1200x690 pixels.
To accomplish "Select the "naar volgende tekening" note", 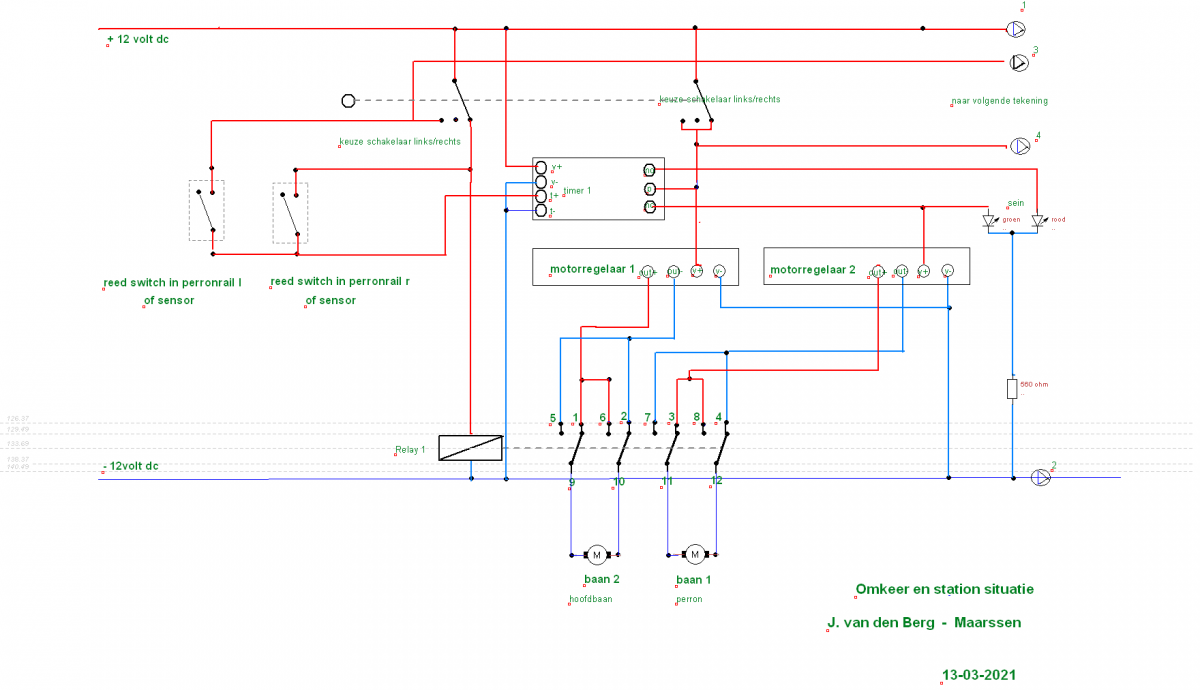I will (x=999, y=101).
